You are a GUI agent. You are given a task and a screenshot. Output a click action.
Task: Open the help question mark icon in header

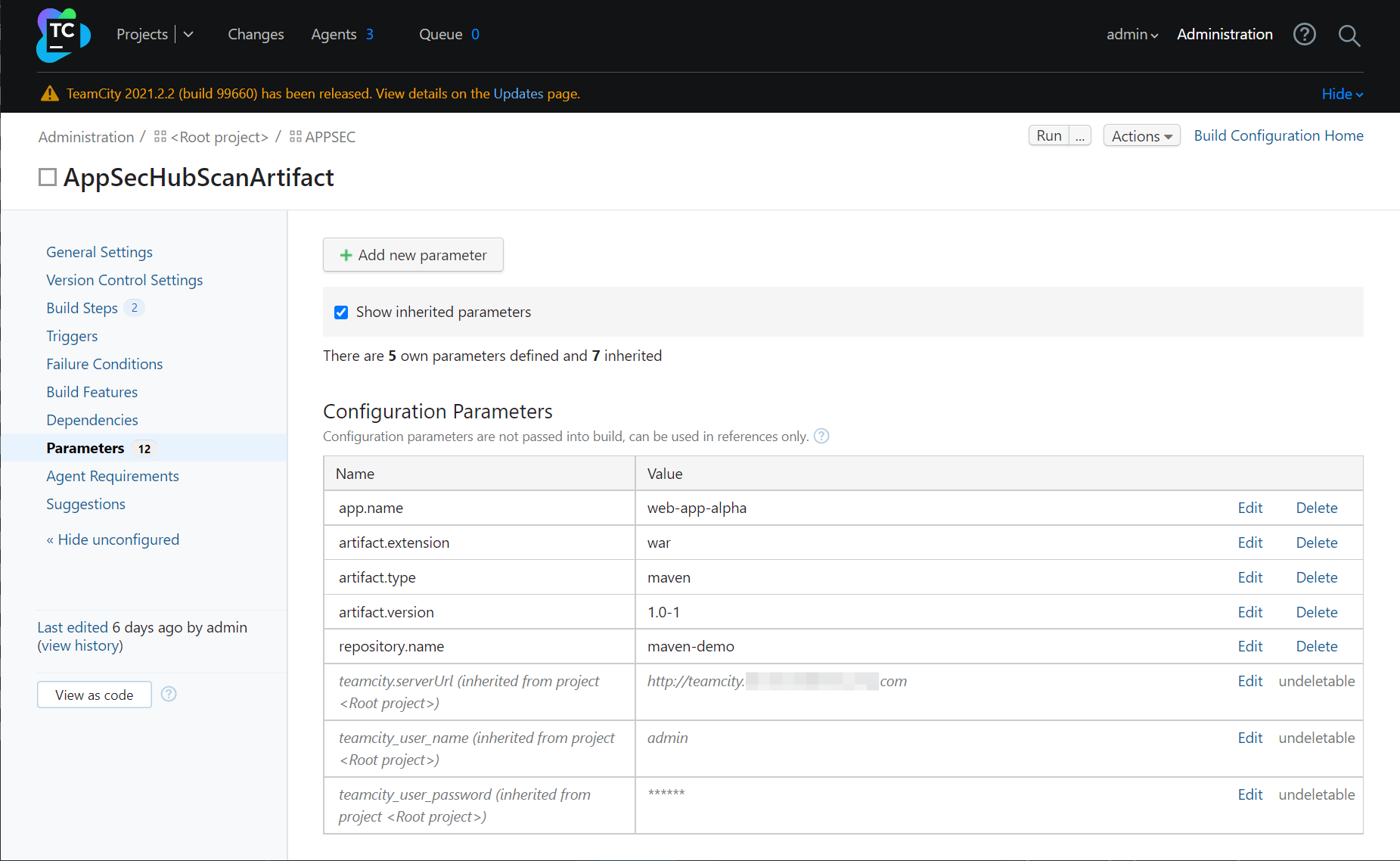point(1304,34)
